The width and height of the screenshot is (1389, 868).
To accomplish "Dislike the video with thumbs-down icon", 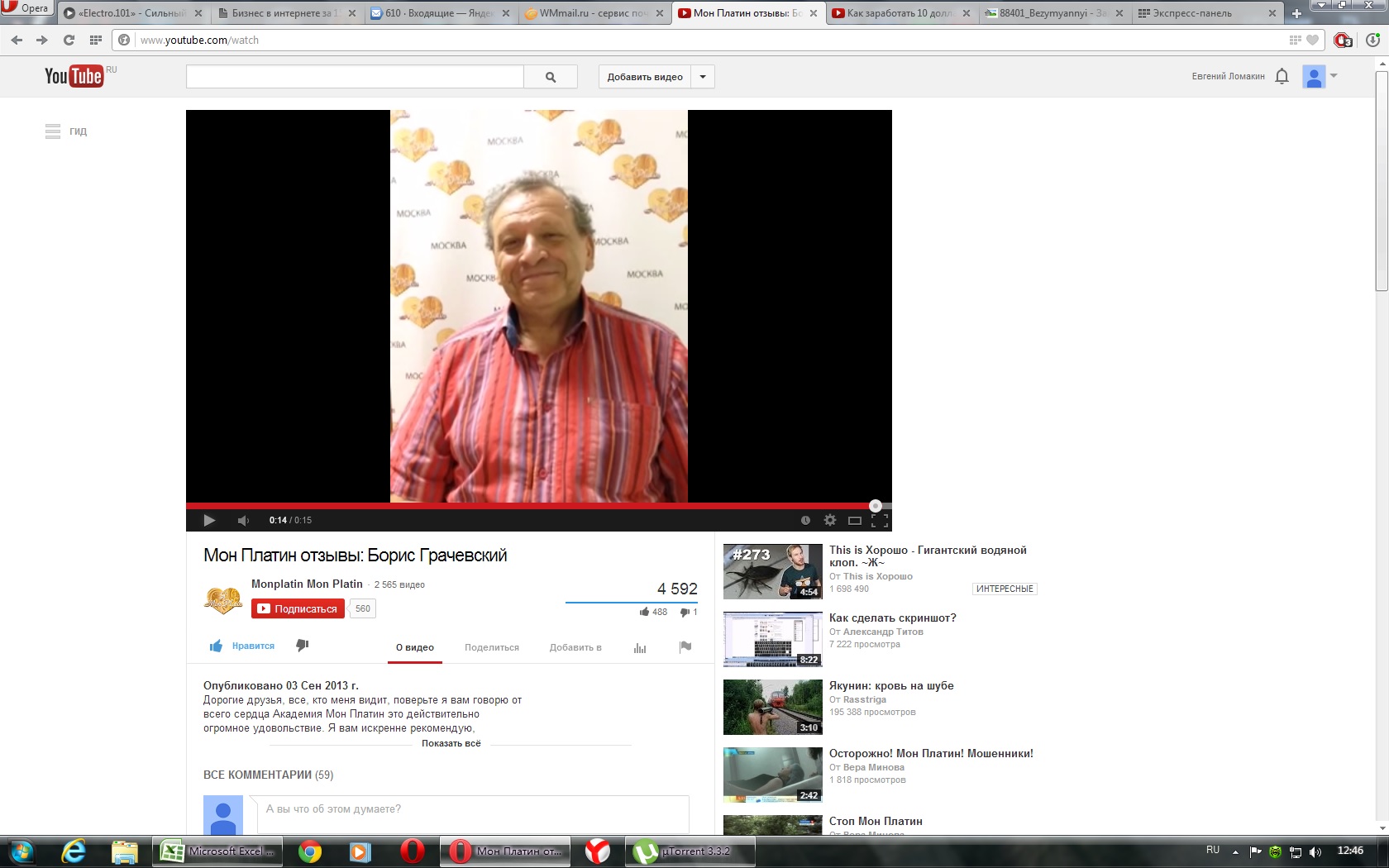I will [302, 646].
